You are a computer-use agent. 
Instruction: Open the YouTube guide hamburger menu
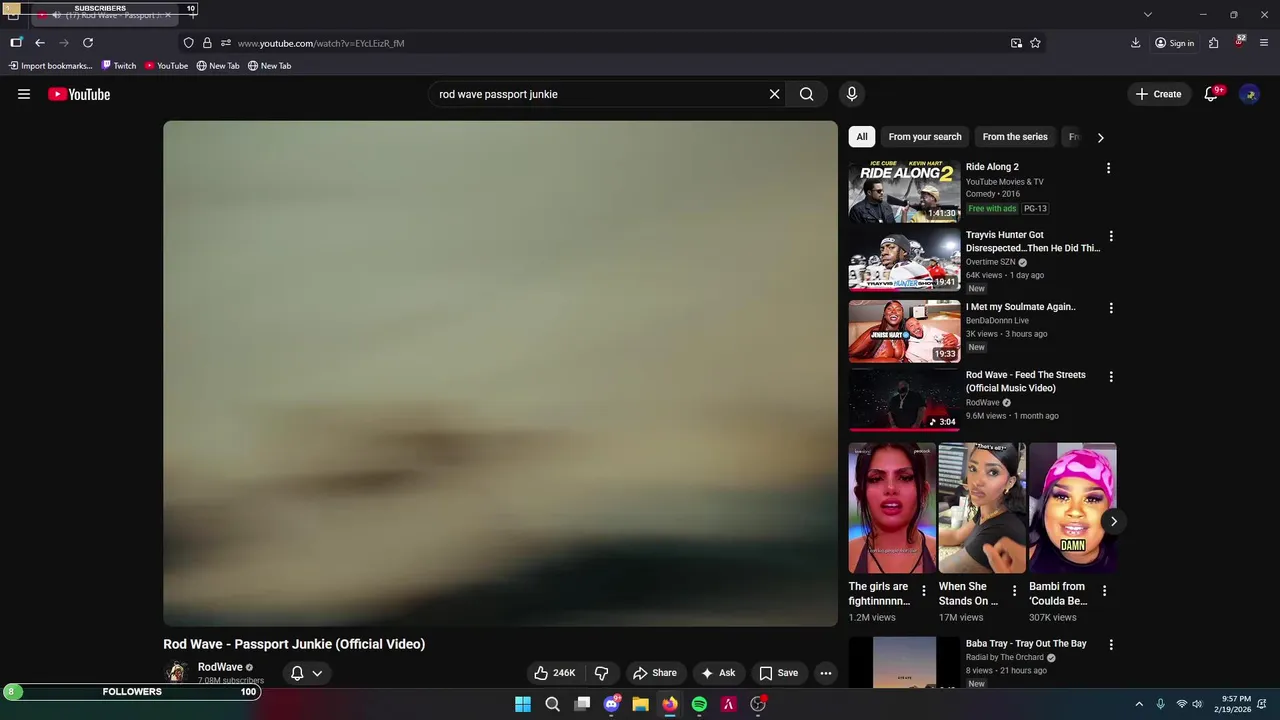point(24,94)
